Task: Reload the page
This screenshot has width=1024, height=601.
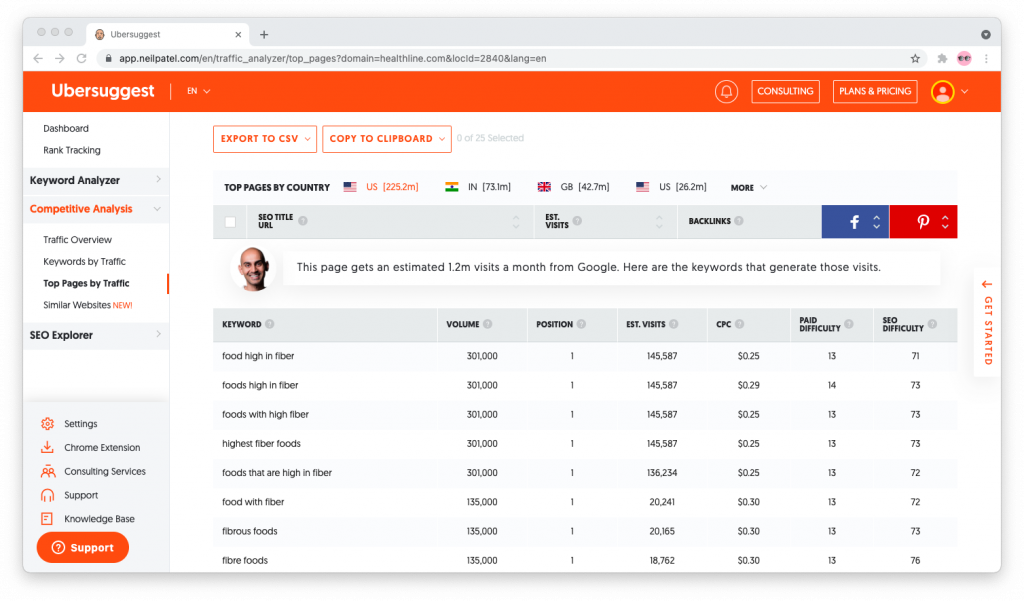Action: pyautogui.click(x=82, y=58)
